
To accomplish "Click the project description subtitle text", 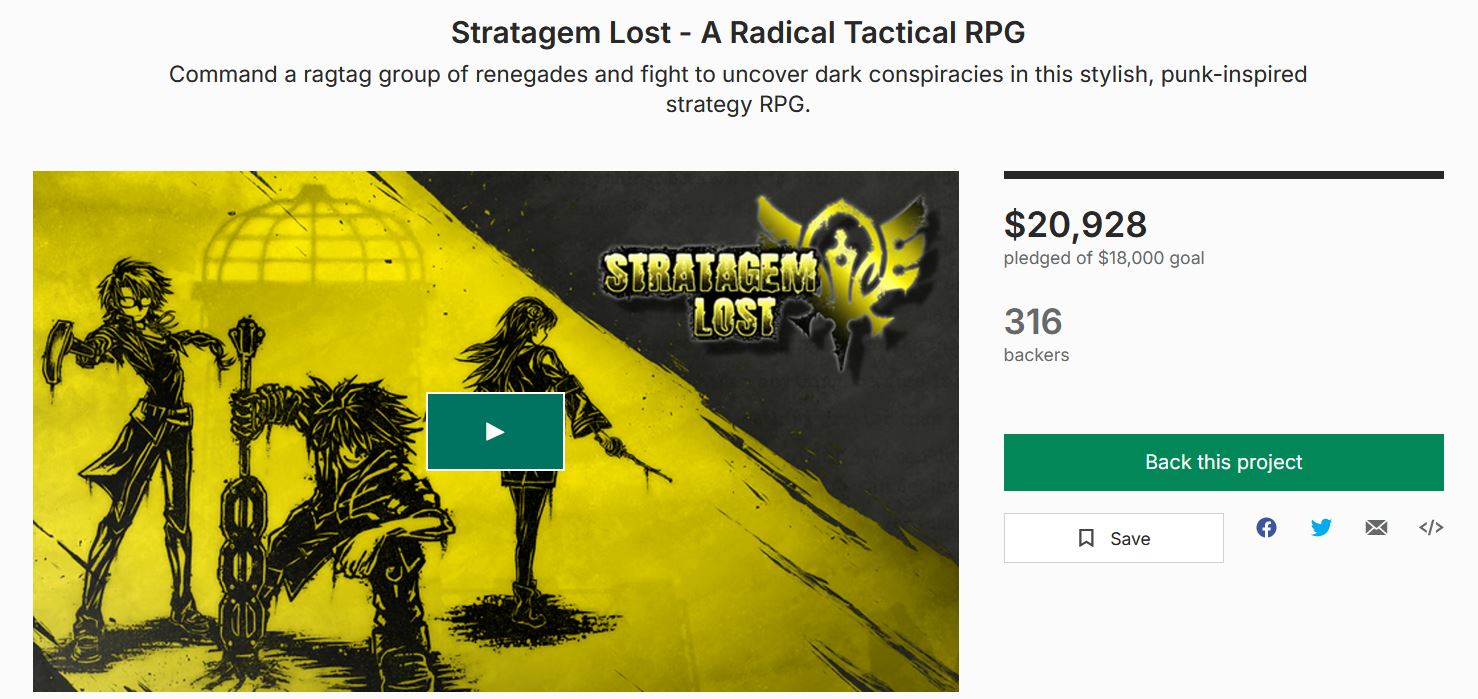I will (738, 89).
